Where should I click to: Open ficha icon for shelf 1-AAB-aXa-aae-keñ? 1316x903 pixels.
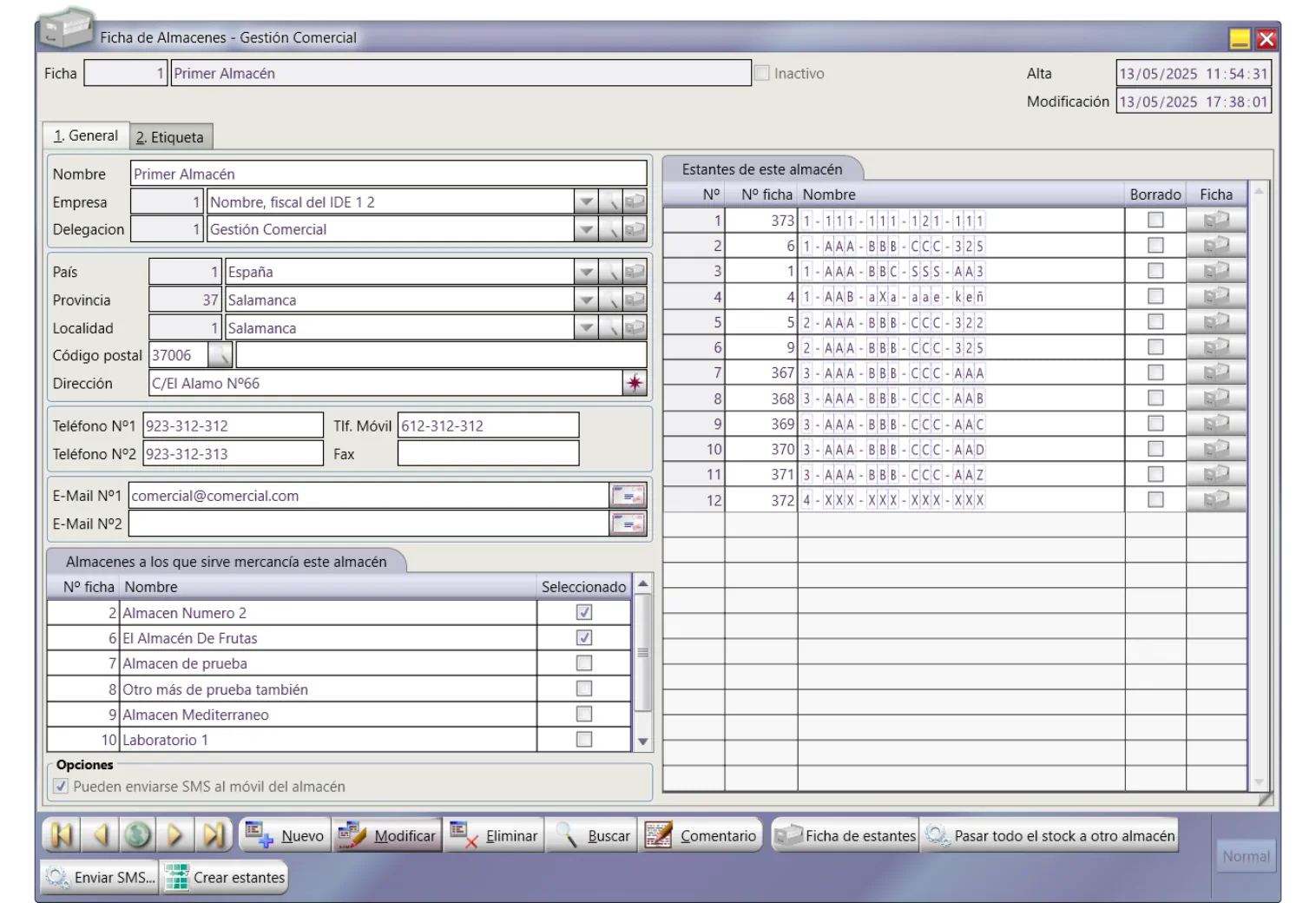(x=1216, y=296)
